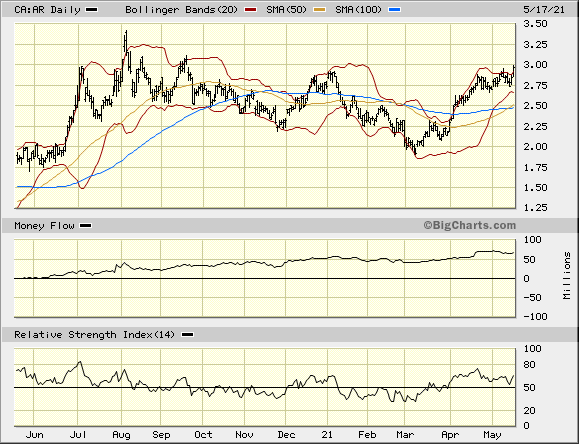Click the 3.50 price axis label
The width and height of the screenshot is (579, 444).
coord(535,24)
